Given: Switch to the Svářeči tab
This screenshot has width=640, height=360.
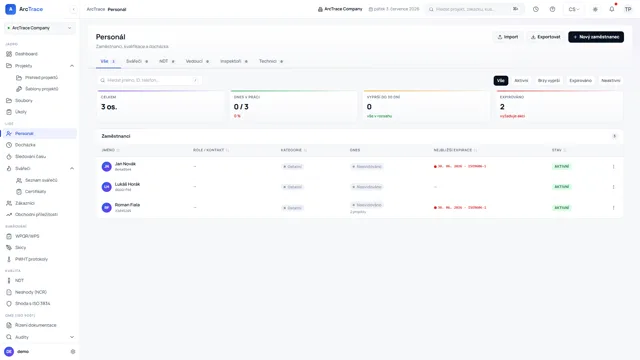Looking at the screenshot, I should tap(137, 61).
